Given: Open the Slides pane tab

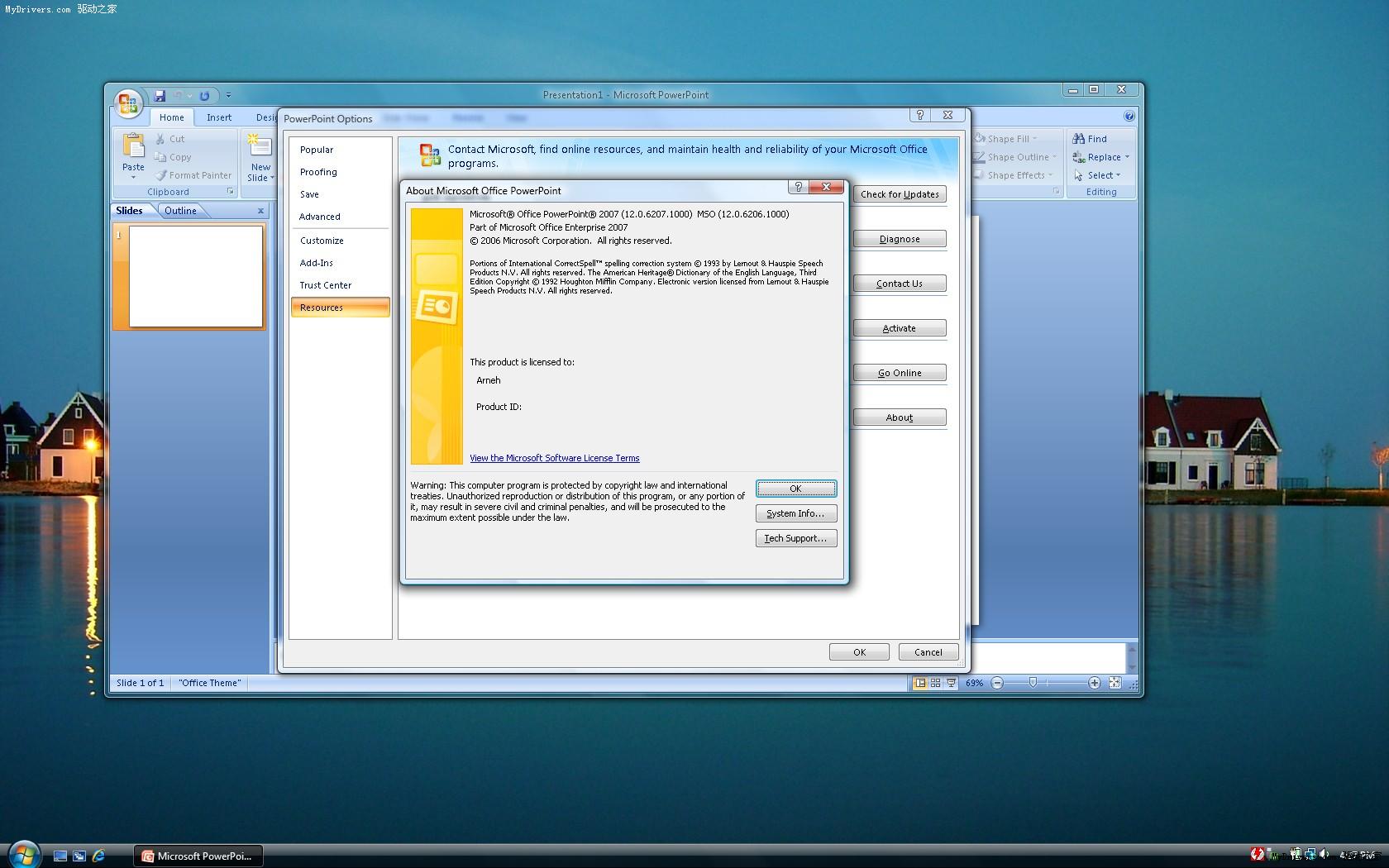Looking at the screenshot, I should coord(129,211).
